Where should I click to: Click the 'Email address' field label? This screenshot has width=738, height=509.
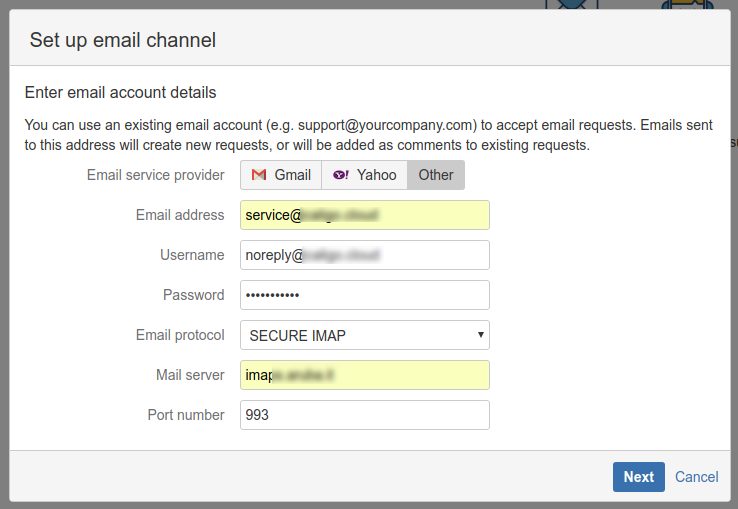pyautogui.click(x=180, y=215)
